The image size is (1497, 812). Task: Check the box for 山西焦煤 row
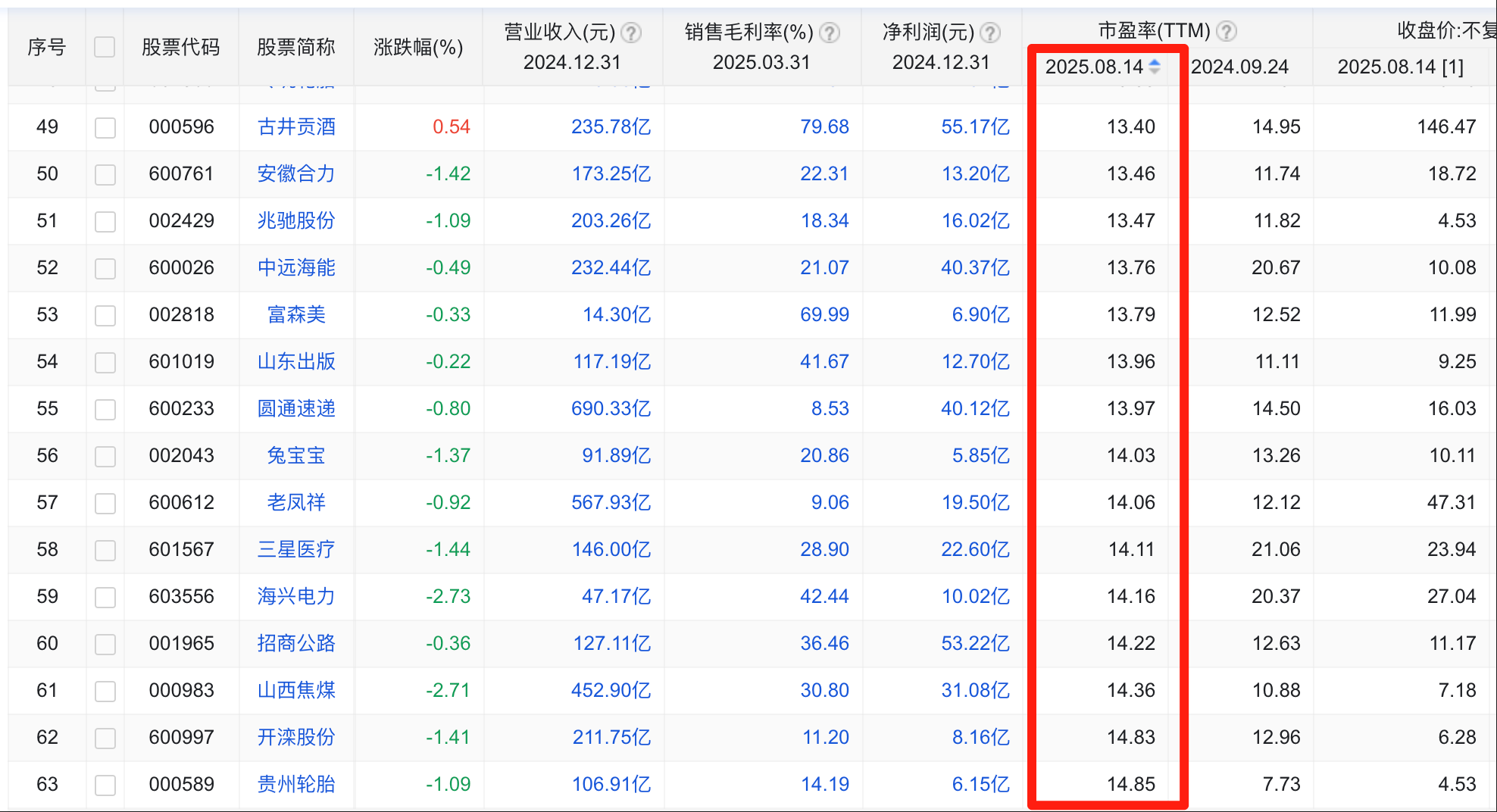point(105,691)
